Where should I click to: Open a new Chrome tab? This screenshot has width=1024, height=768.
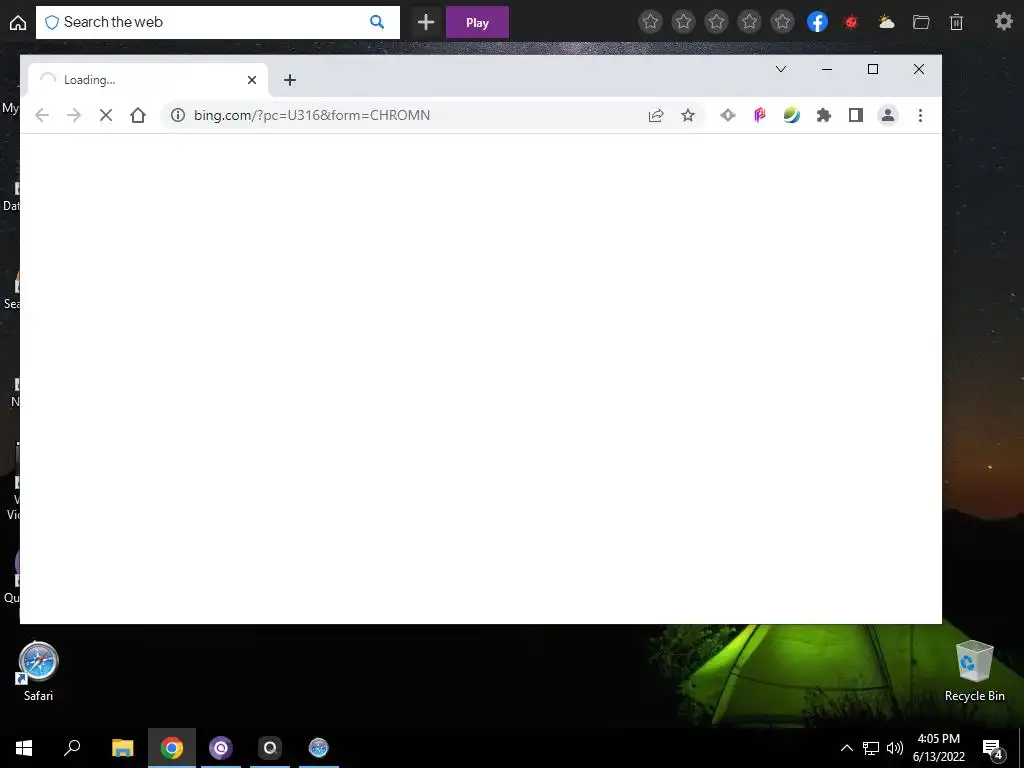pos(290,80)
